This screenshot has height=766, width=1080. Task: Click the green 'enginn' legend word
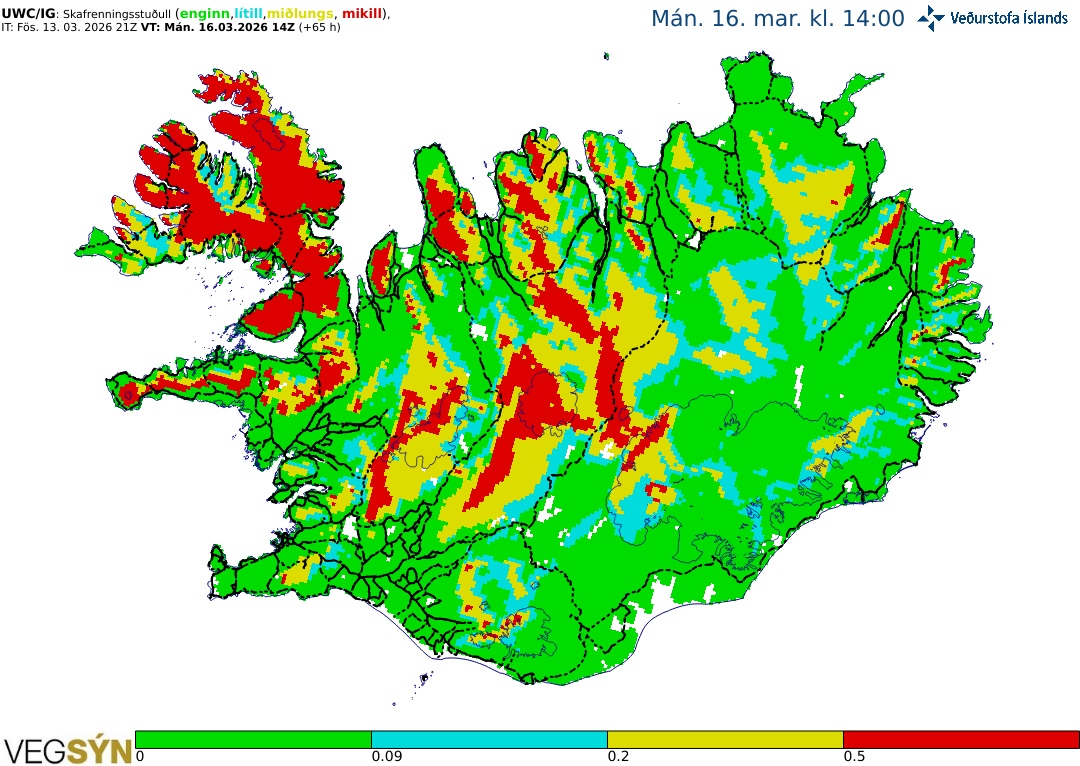point(205,14)
